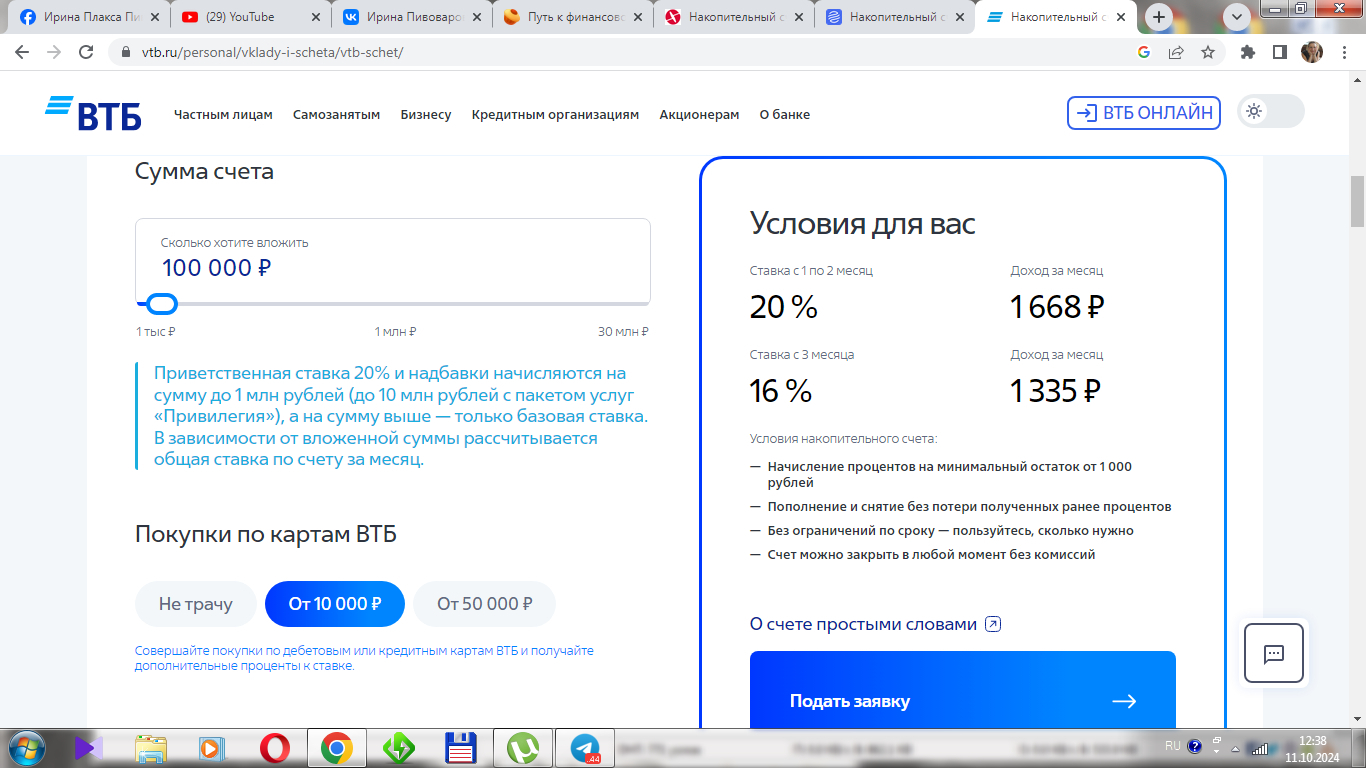The height and width of the screenshot is (768, 1366).
Task: Bookmark this page with the star
Action: (x=1208, y=52)
